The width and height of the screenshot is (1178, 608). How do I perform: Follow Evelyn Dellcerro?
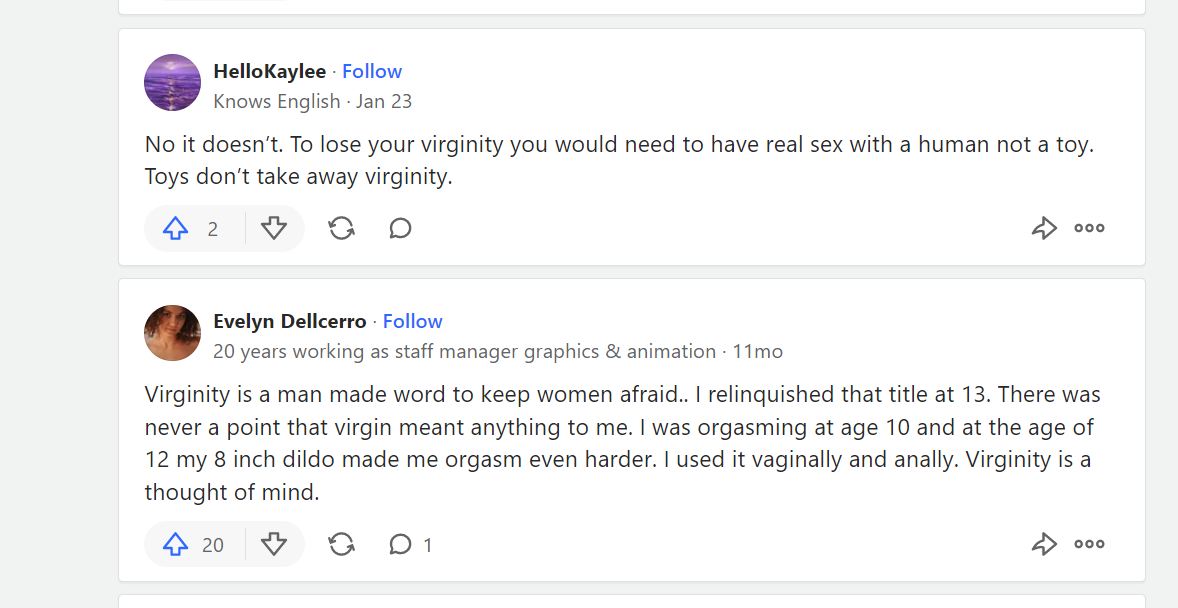(x=412, y=322)
